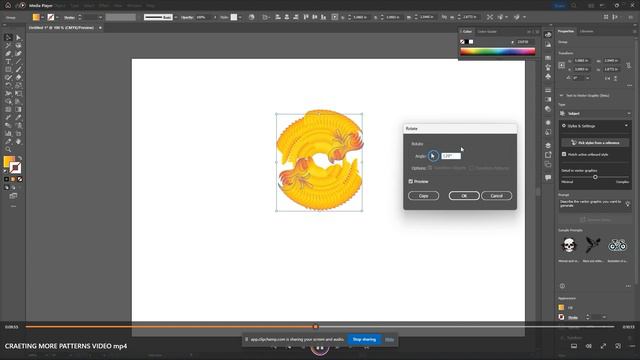Activate the Zoom magnifier tool
Viewport: 640px width, 360px height.
tap(8, 150)
